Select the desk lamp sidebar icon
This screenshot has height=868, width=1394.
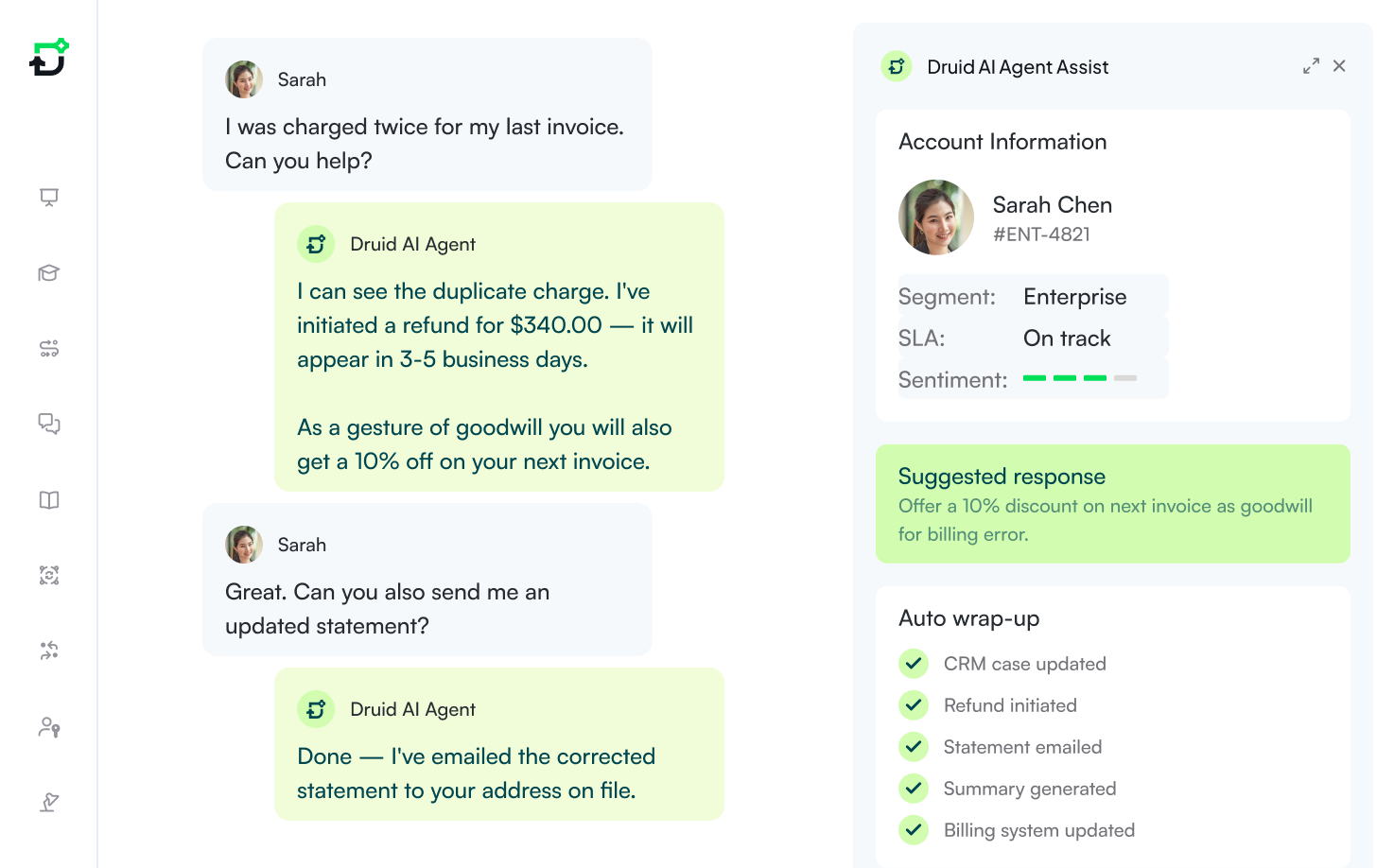(x=49, y=803)
